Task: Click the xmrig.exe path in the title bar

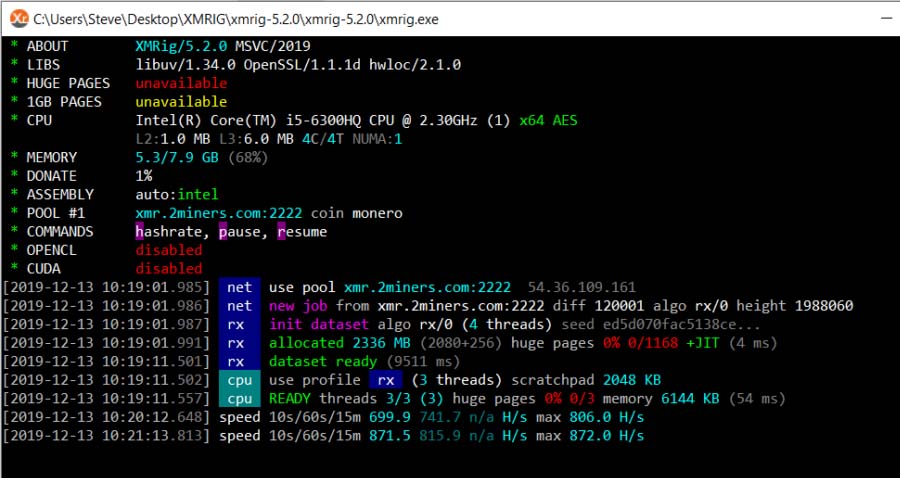Action: [235, 19]
